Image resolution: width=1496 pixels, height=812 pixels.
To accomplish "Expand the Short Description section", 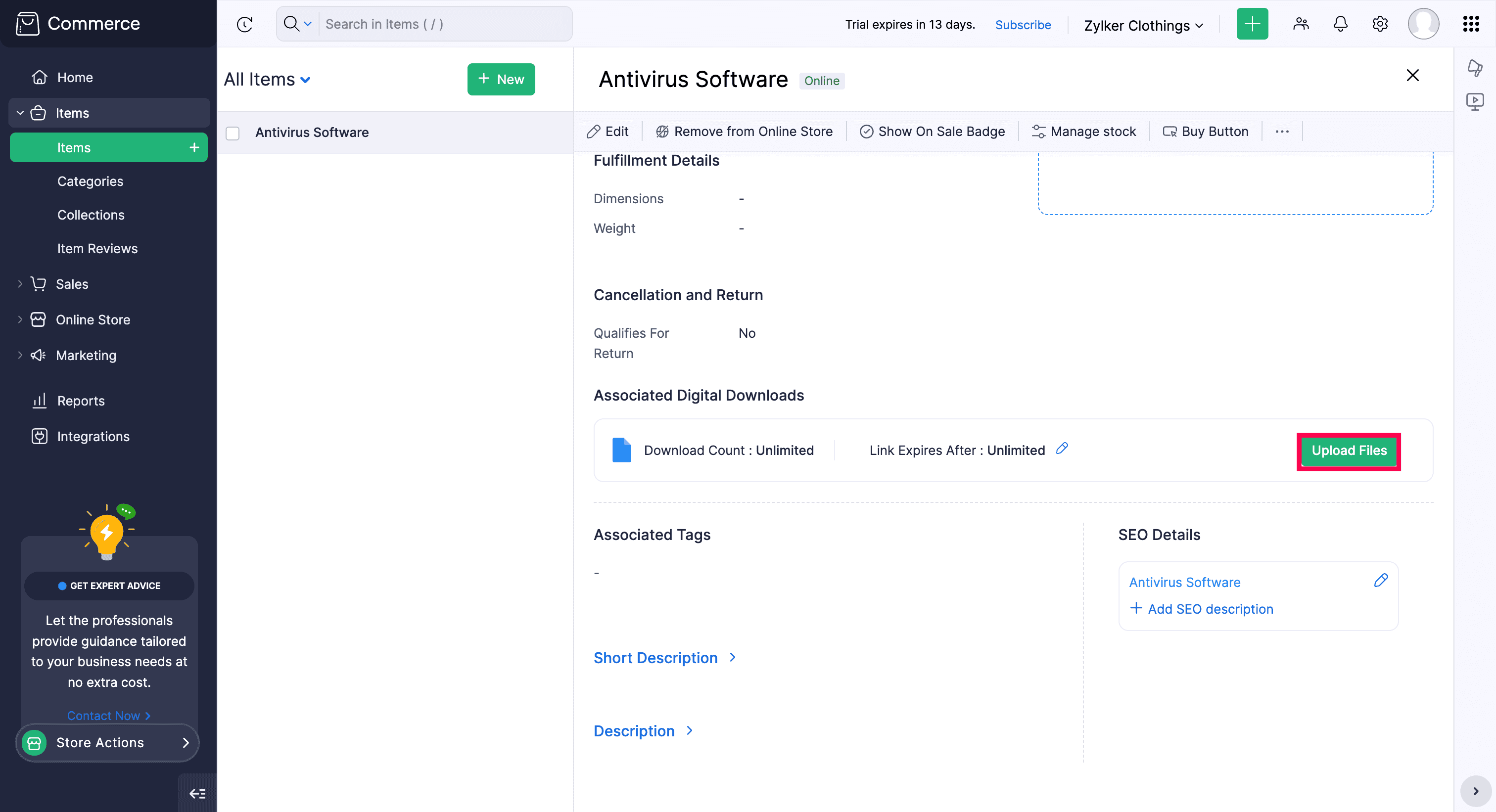I will click(x=665, y=658).
